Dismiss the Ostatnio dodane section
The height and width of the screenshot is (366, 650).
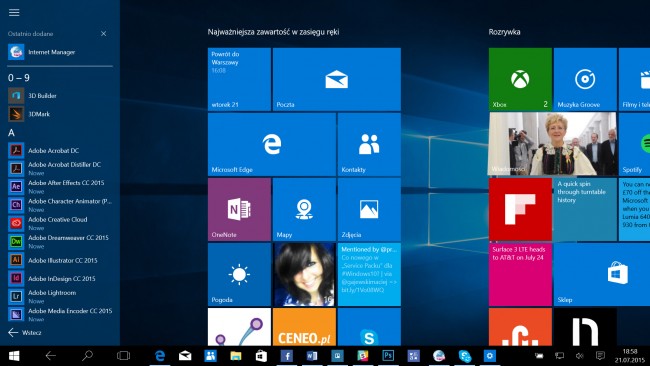point(103,34)
